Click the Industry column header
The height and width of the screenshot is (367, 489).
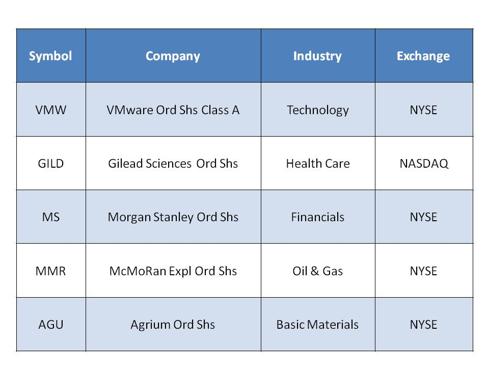pyautogui.click(x=318, y=56)
